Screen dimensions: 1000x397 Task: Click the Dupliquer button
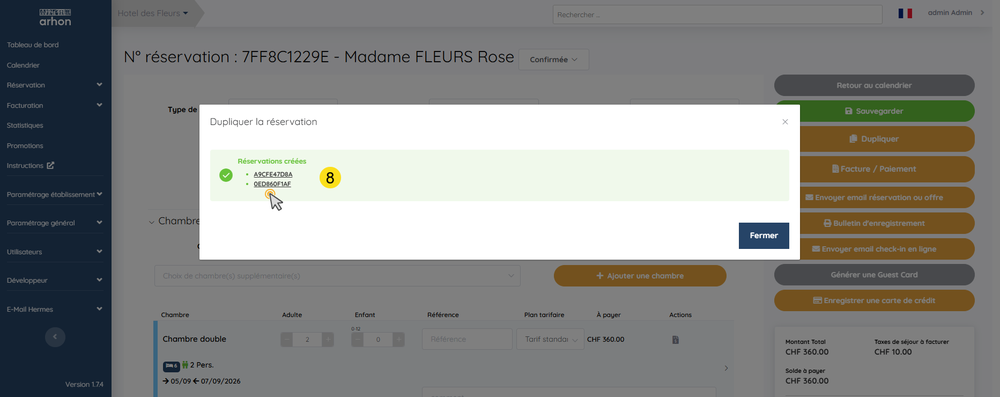874,139
